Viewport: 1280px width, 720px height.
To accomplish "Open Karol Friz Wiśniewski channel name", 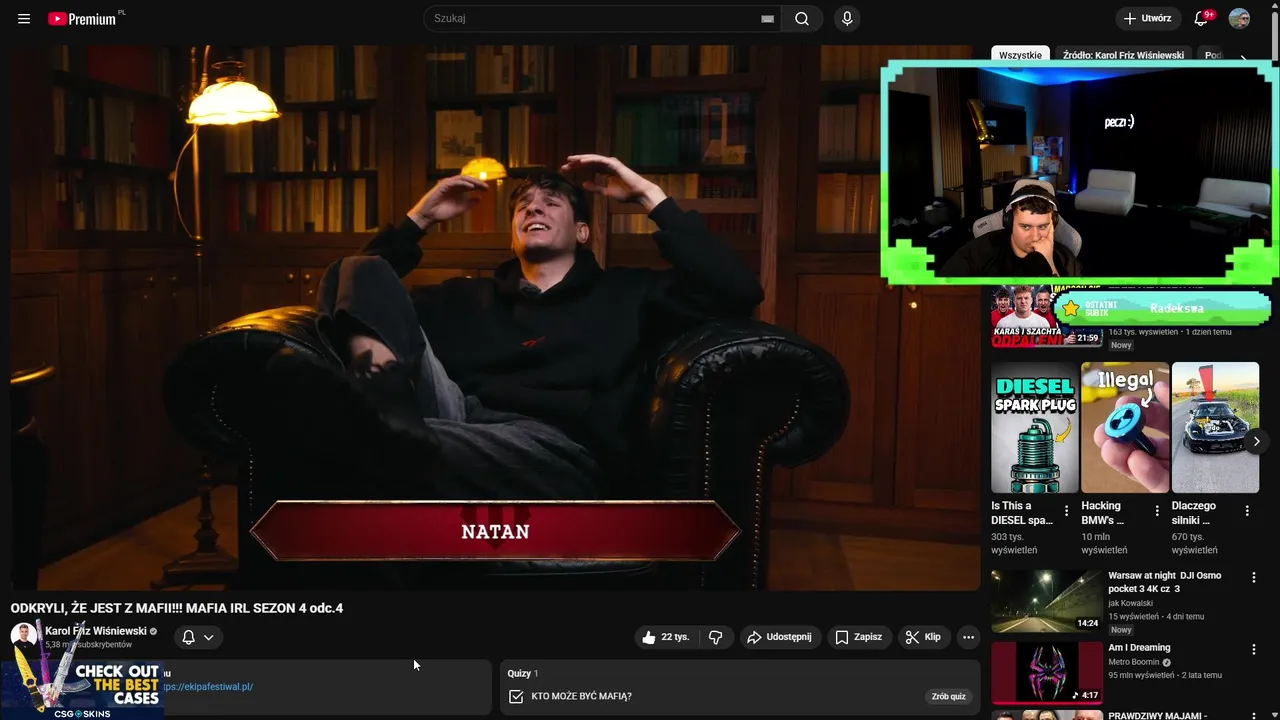I will pyautogui.click(x=96, y=631).
